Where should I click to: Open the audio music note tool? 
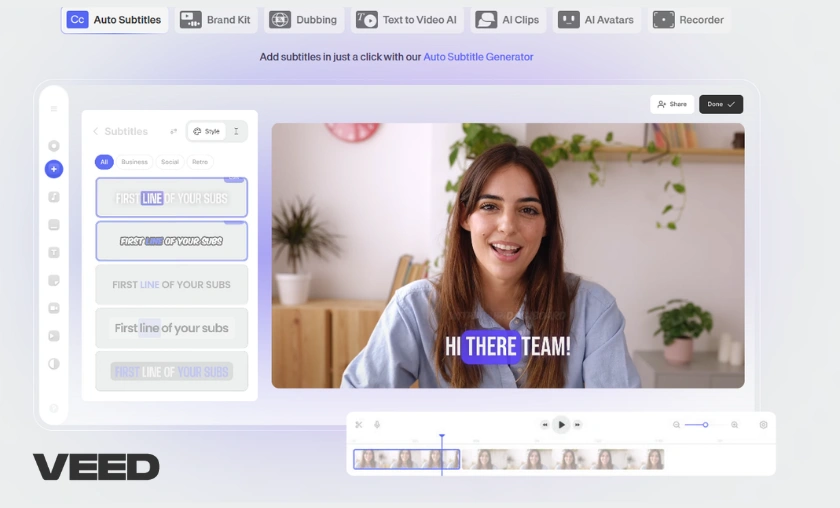54,197
